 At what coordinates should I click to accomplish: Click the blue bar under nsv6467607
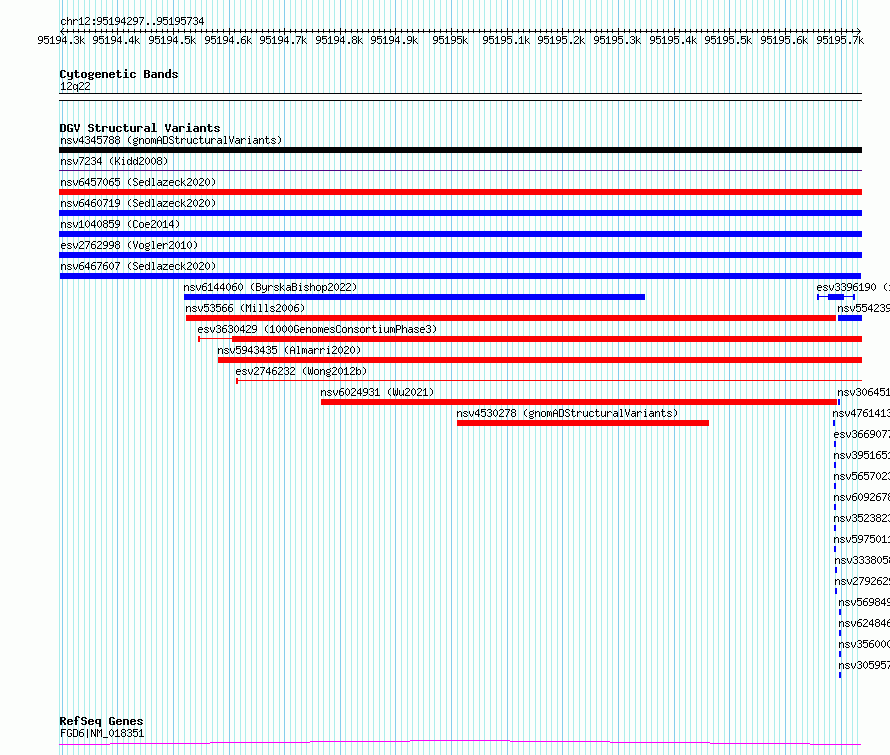pos(460,276)
